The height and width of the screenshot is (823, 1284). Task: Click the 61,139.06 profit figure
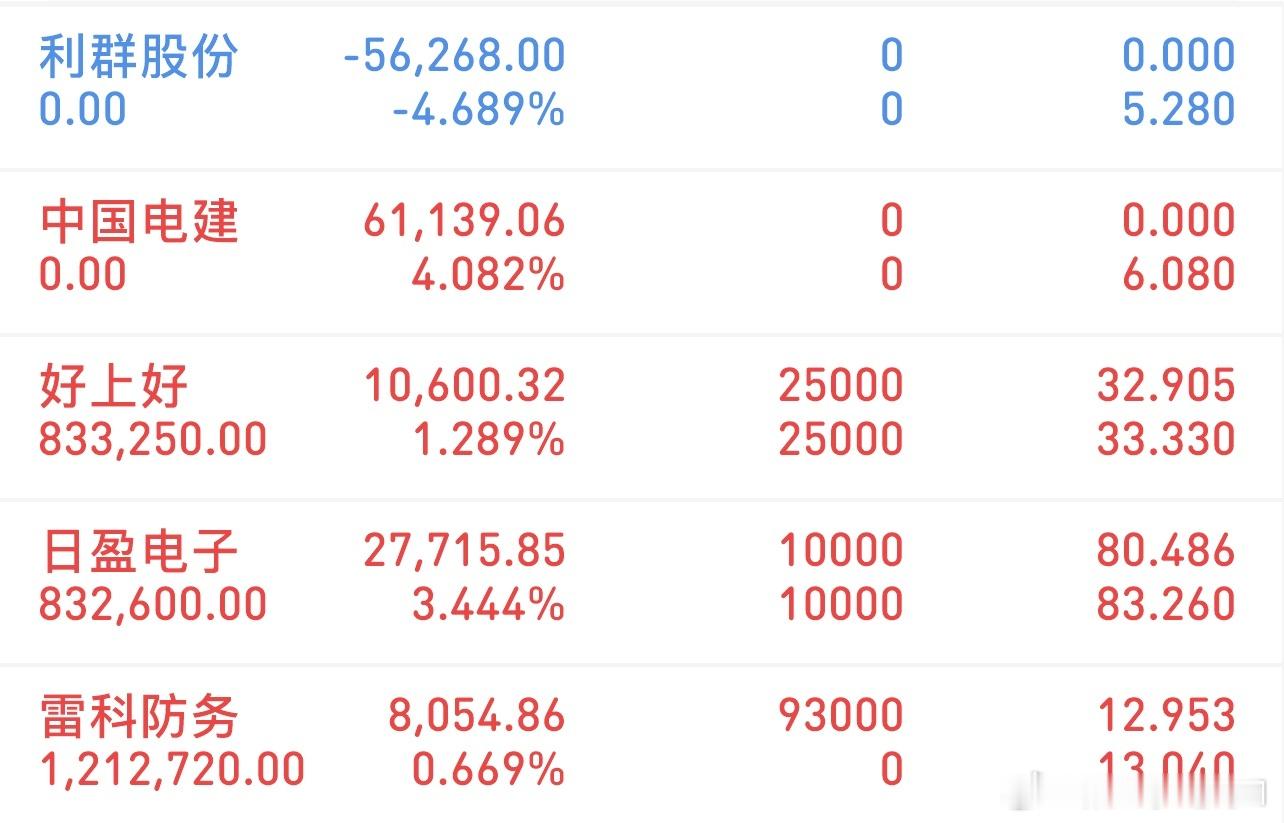pyautogui.click(x=460, y=221)
